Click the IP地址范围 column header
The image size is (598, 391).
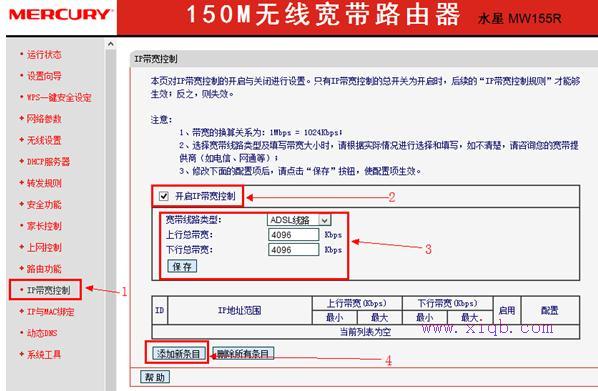(x=240, y=310)
